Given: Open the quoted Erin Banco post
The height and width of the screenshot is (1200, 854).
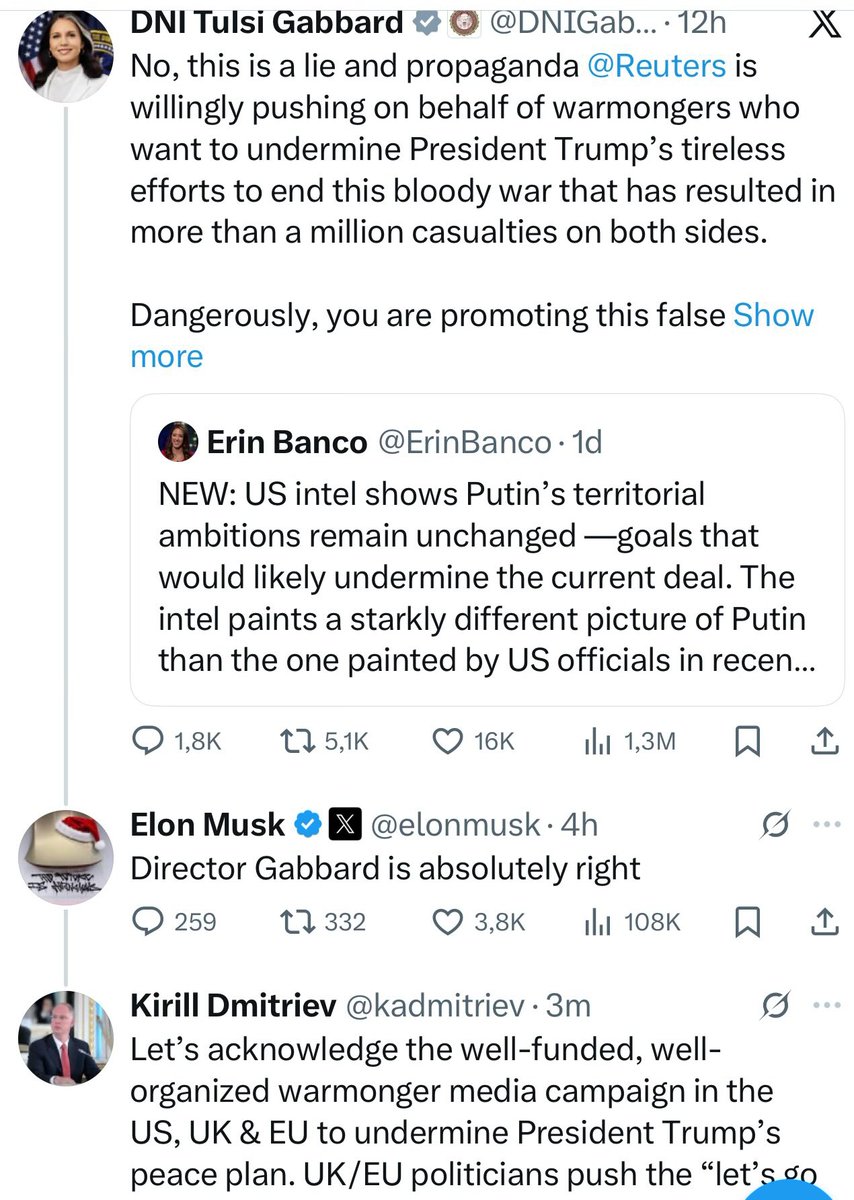Looking at the screenshot, I should click(487, 549).
